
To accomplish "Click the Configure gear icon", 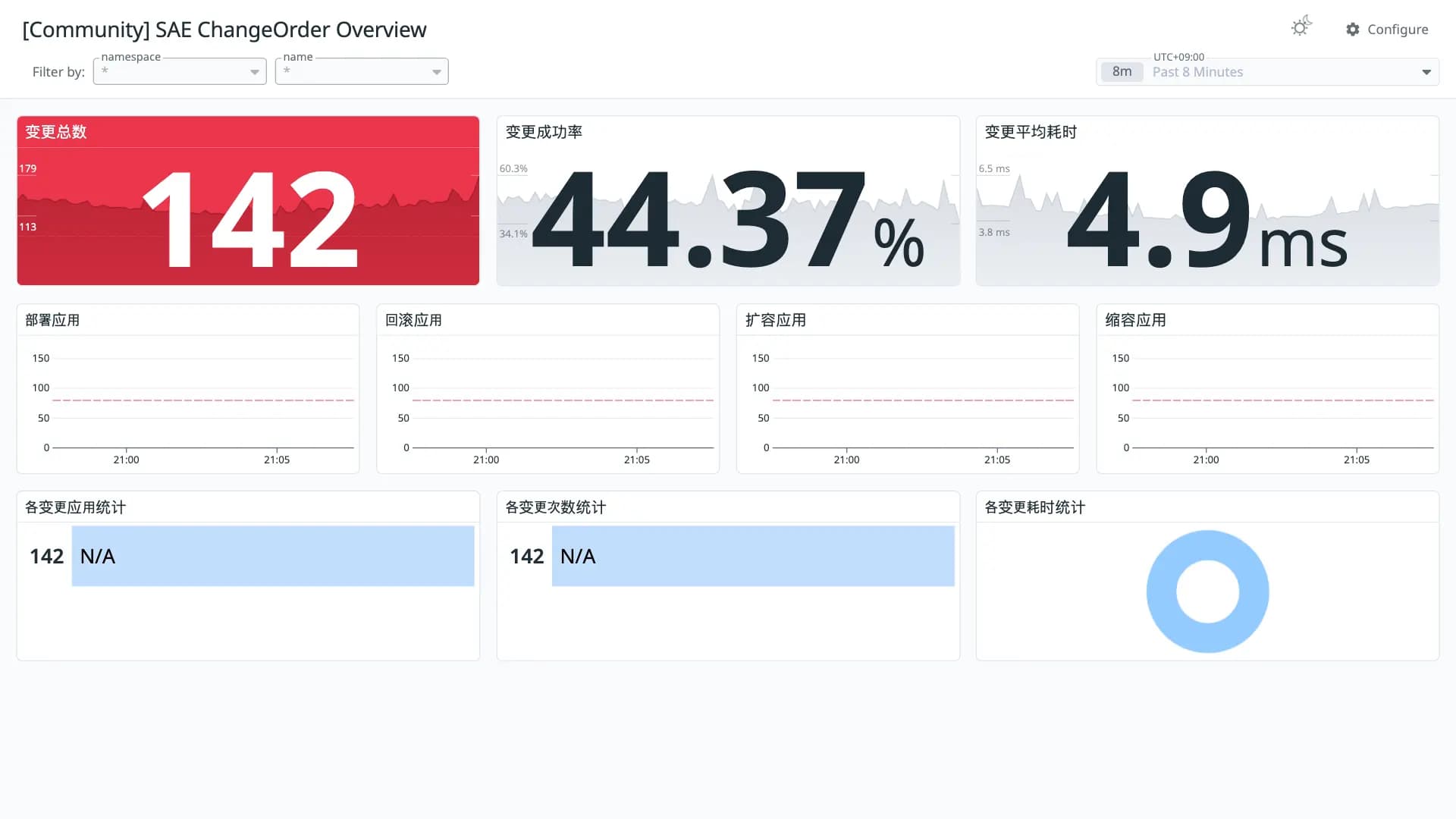I will pyautogui.click(x=1353, y=30).
